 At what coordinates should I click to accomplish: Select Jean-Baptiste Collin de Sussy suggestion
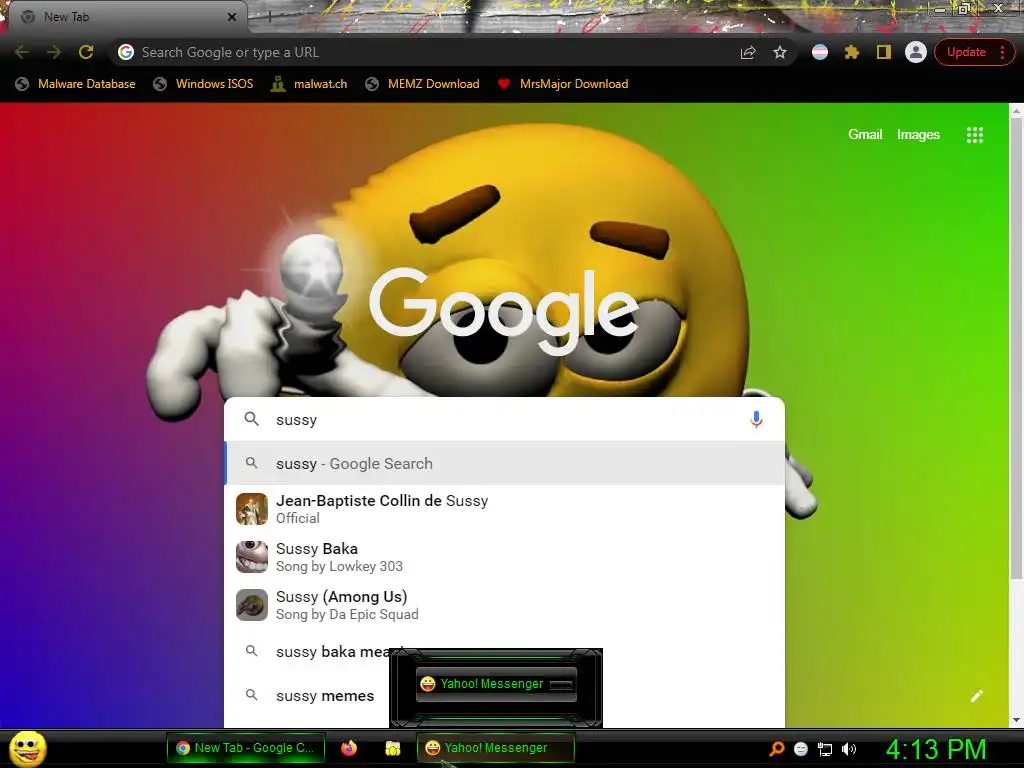tap(504, 509)
